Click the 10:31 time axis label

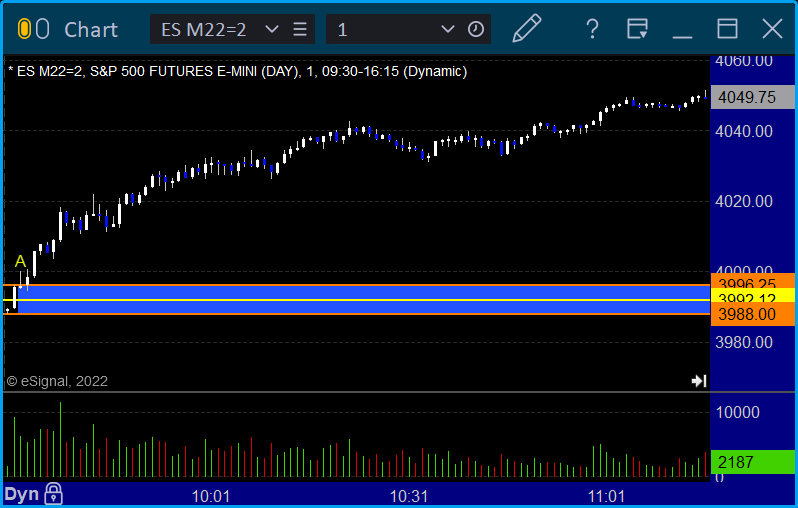pos(409,496)
